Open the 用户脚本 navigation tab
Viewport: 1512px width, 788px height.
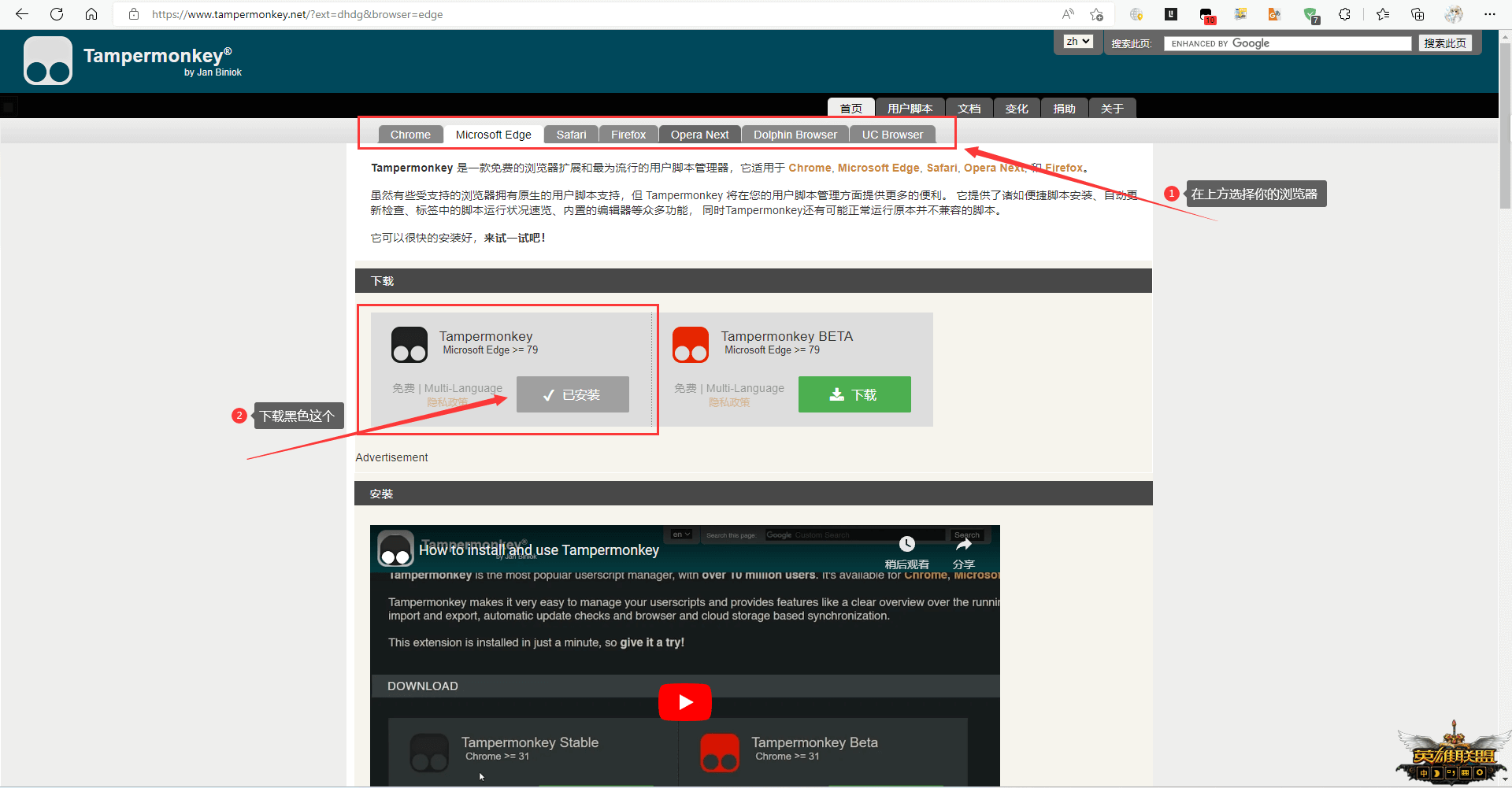tap(910, 109)
